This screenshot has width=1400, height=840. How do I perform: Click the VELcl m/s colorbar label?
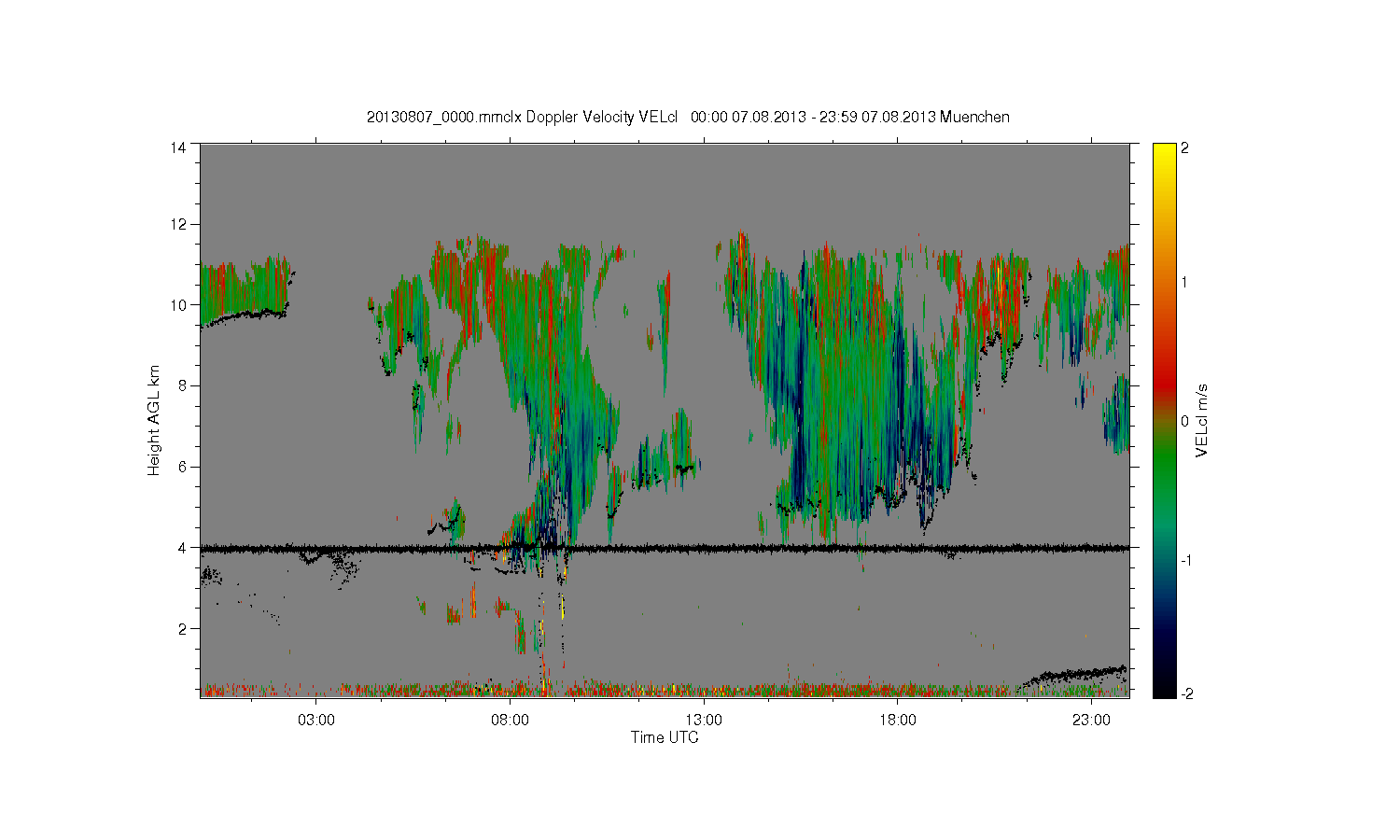[1202, 420]
